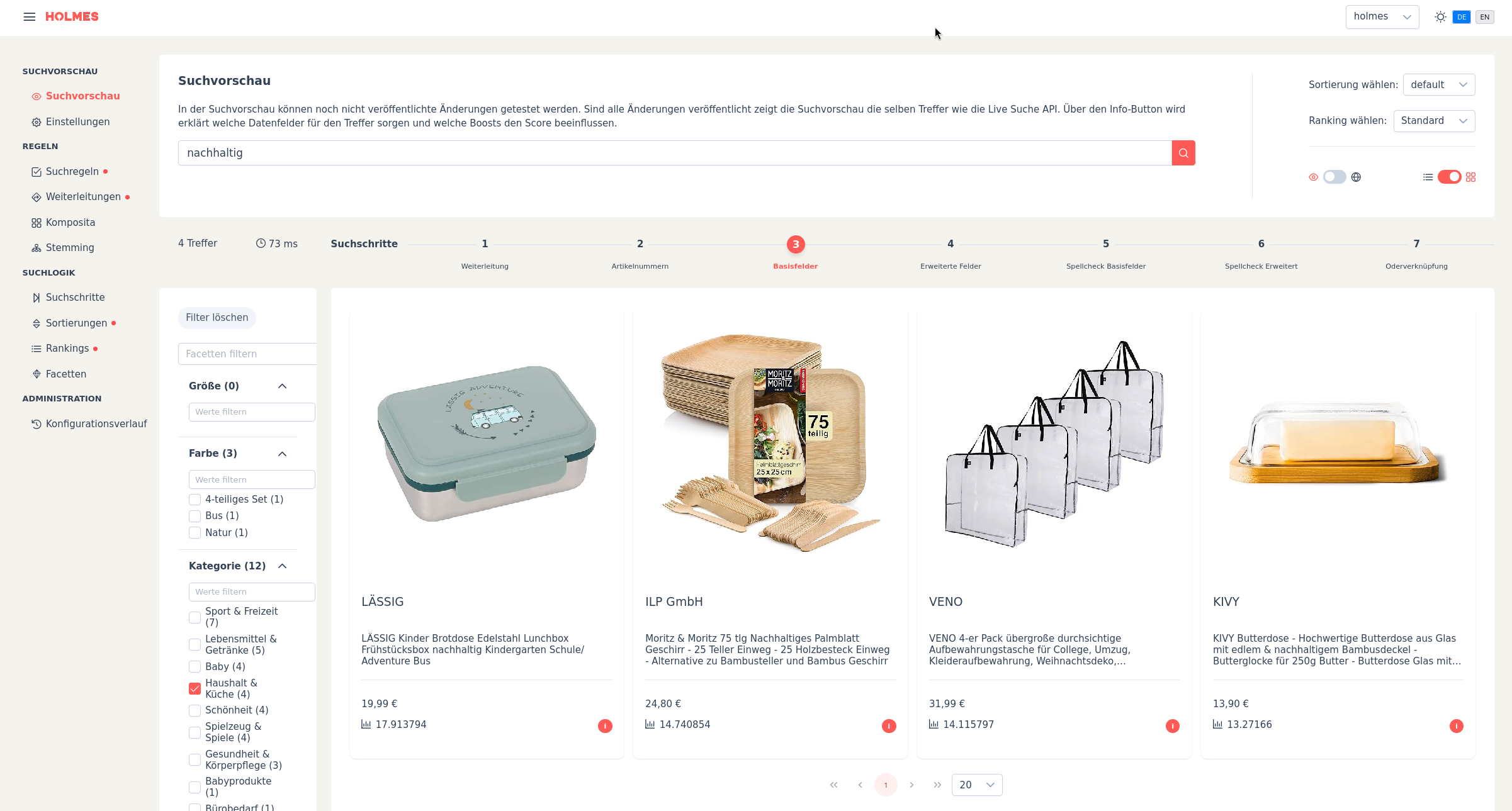Enable Sport & Freizeit category checkbox

[x=195, y=617]
